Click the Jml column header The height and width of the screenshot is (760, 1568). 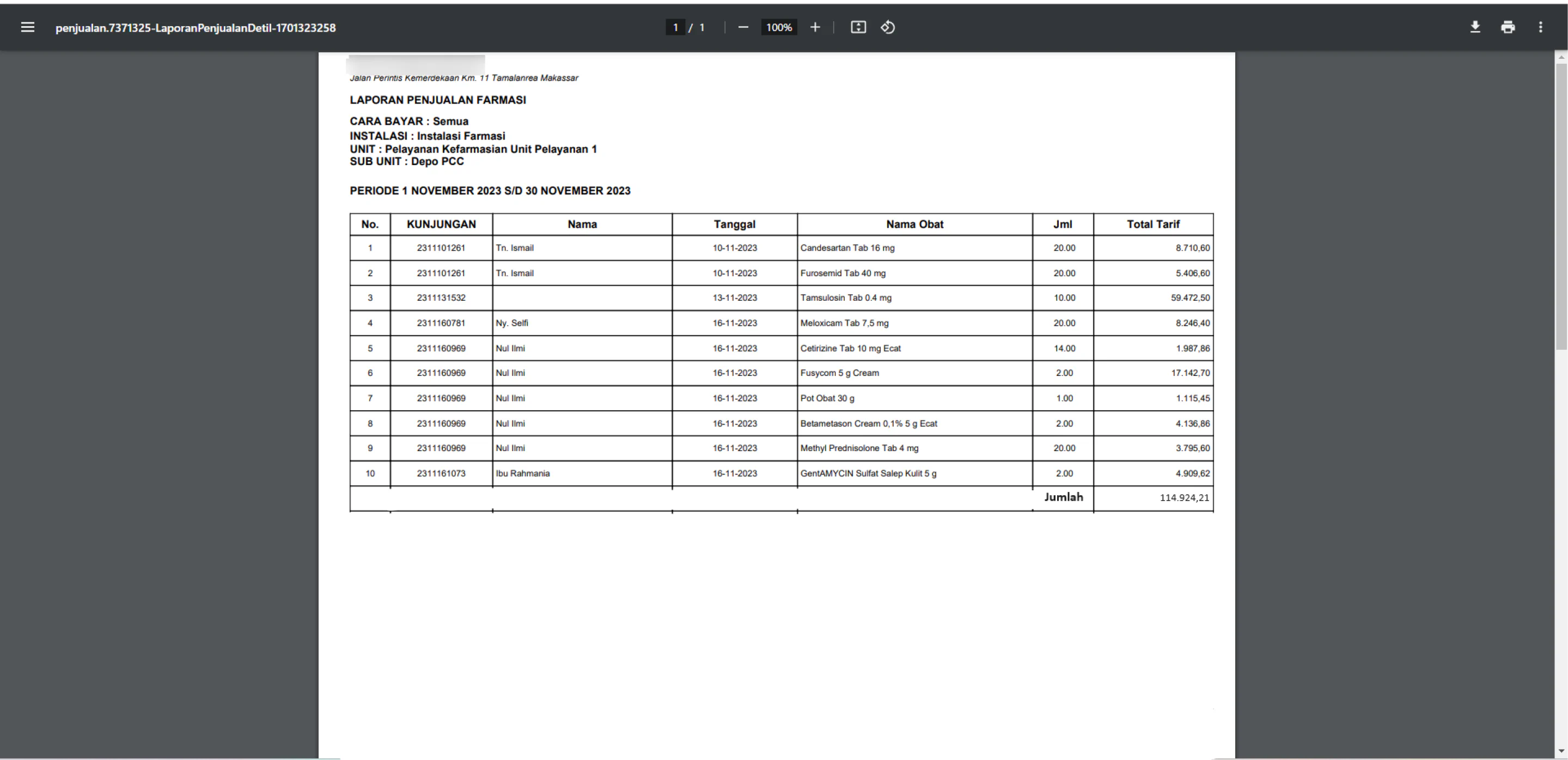[1063, 224]
